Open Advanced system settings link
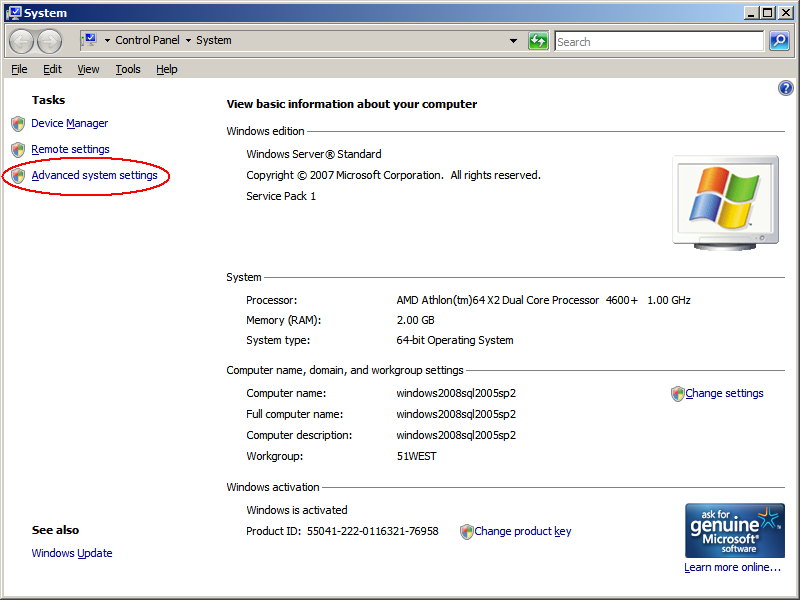Image resolution: width=800 pixels, height=600 pixels. (x=94, y=176)
